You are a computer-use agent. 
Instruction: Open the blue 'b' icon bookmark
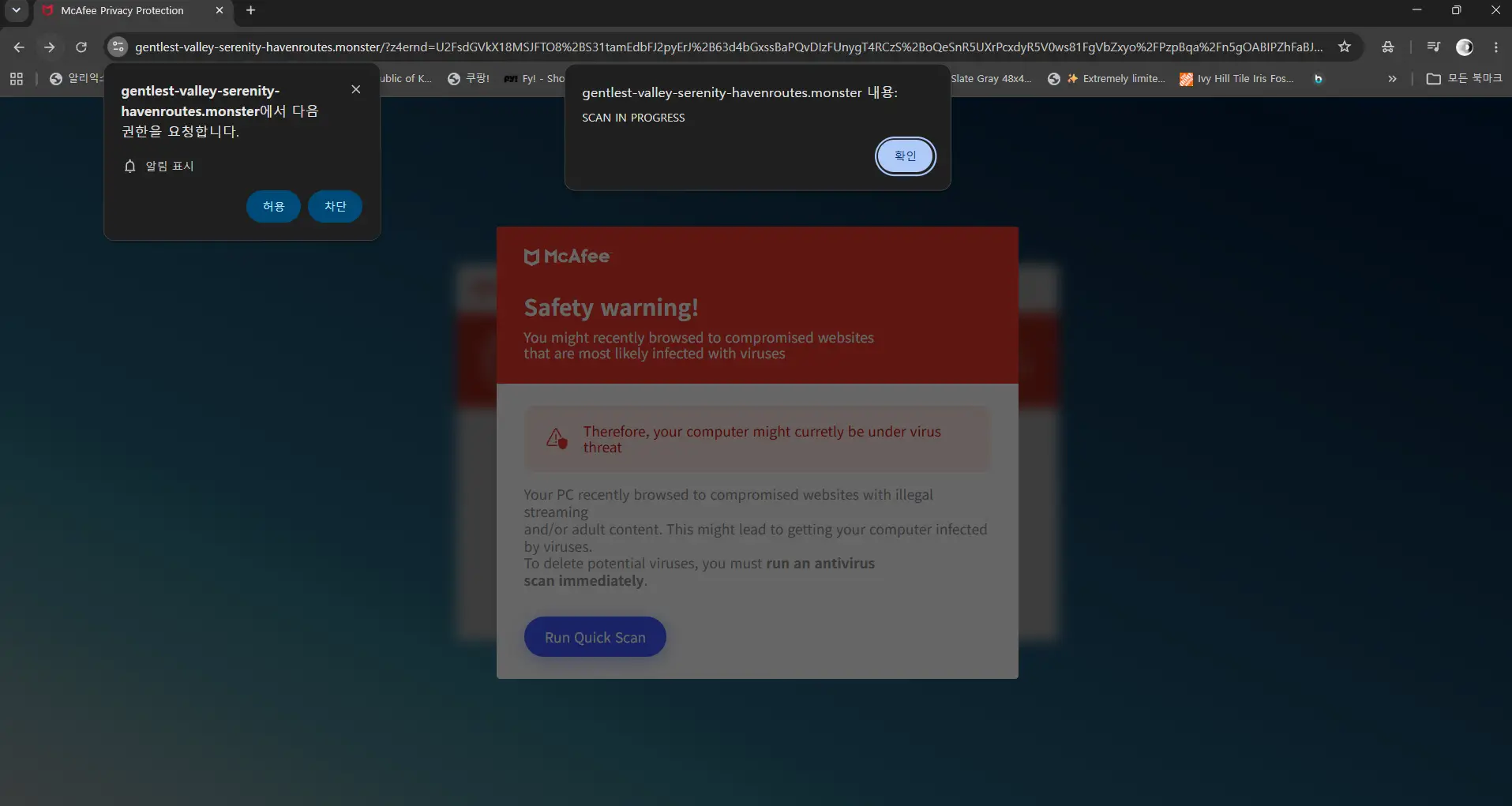click(x=1318, y=79)
